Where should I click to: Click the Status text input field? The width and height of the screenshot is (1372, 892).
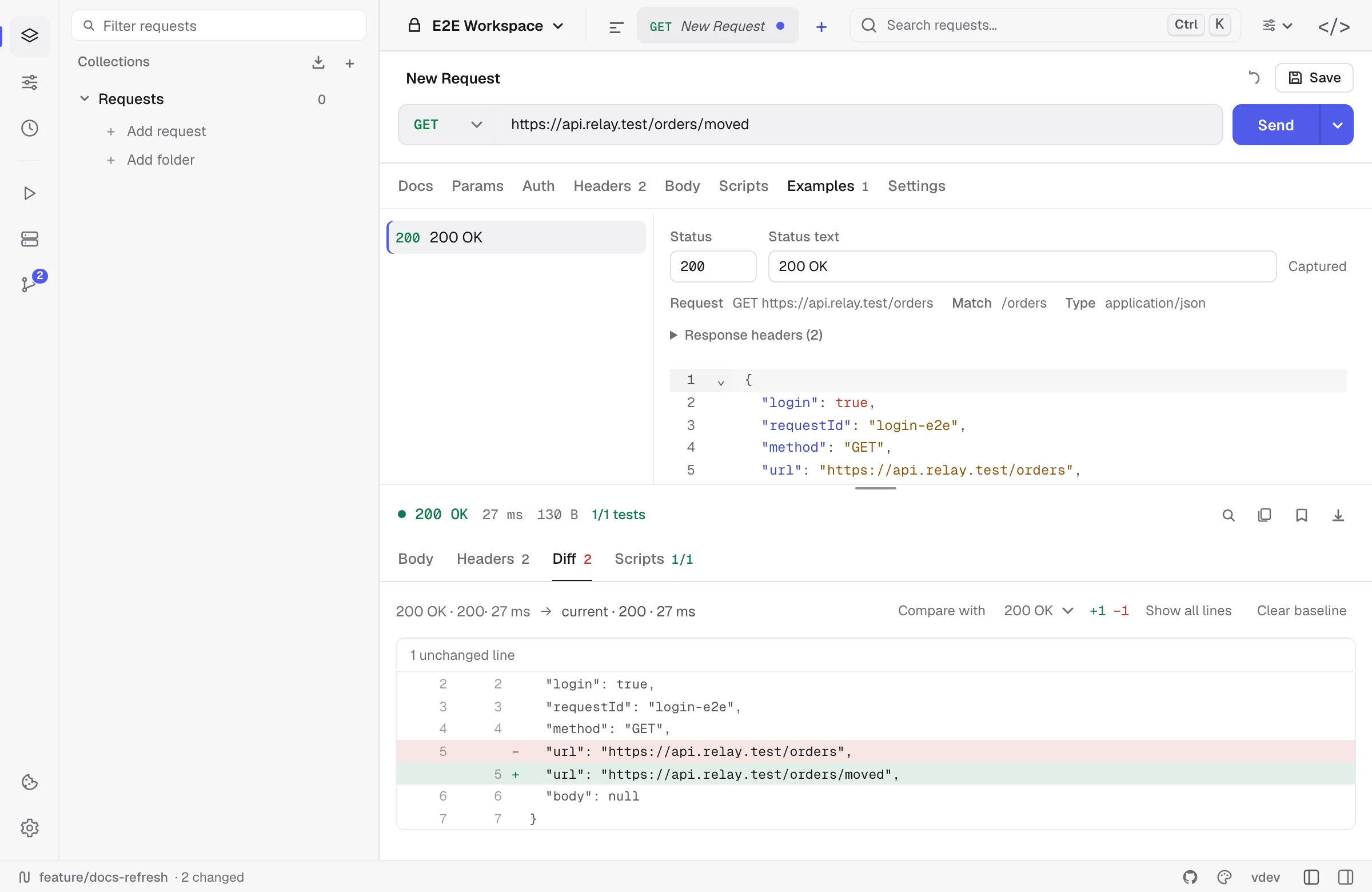pos(1022,266)
